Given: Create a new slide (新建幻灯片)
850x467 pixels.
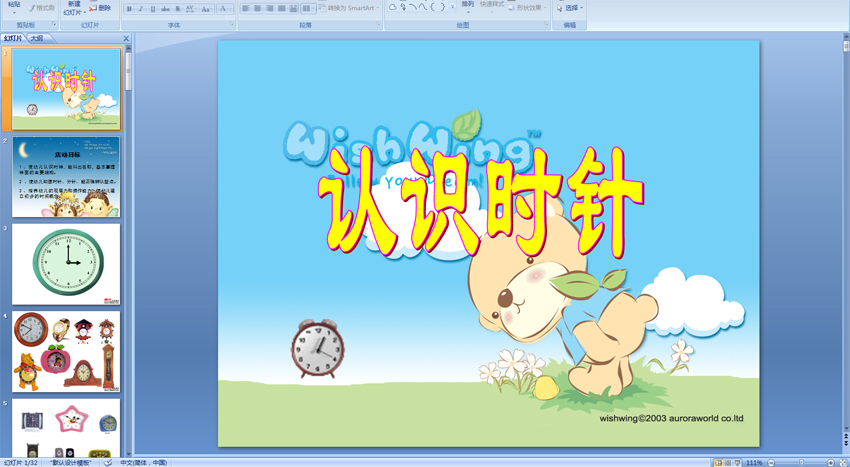Looking at the screenshot, I should pyautogui.click(x=72, y=9).
